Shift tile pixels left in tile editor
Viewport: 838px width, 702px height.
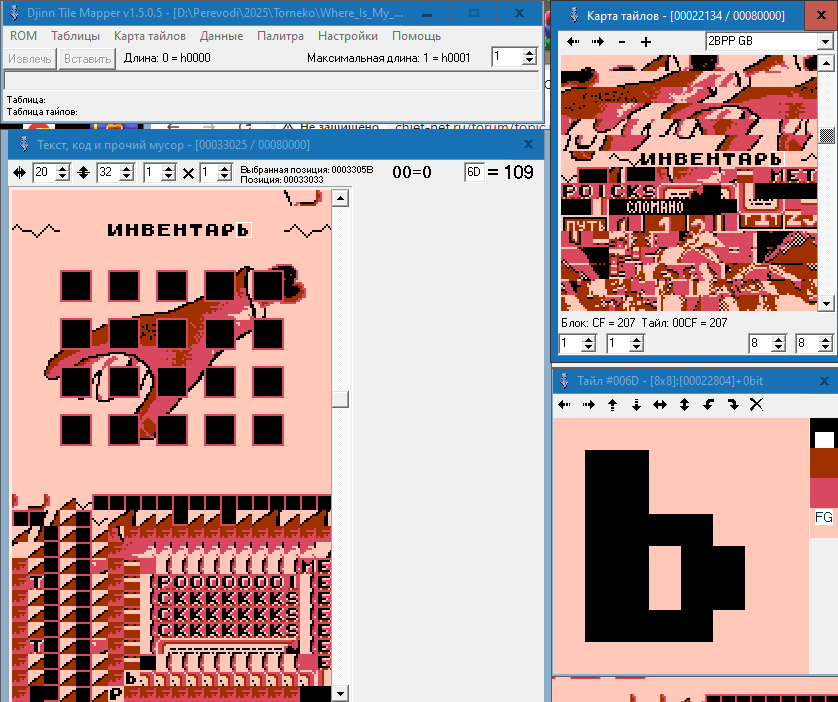tap(564, 405)
